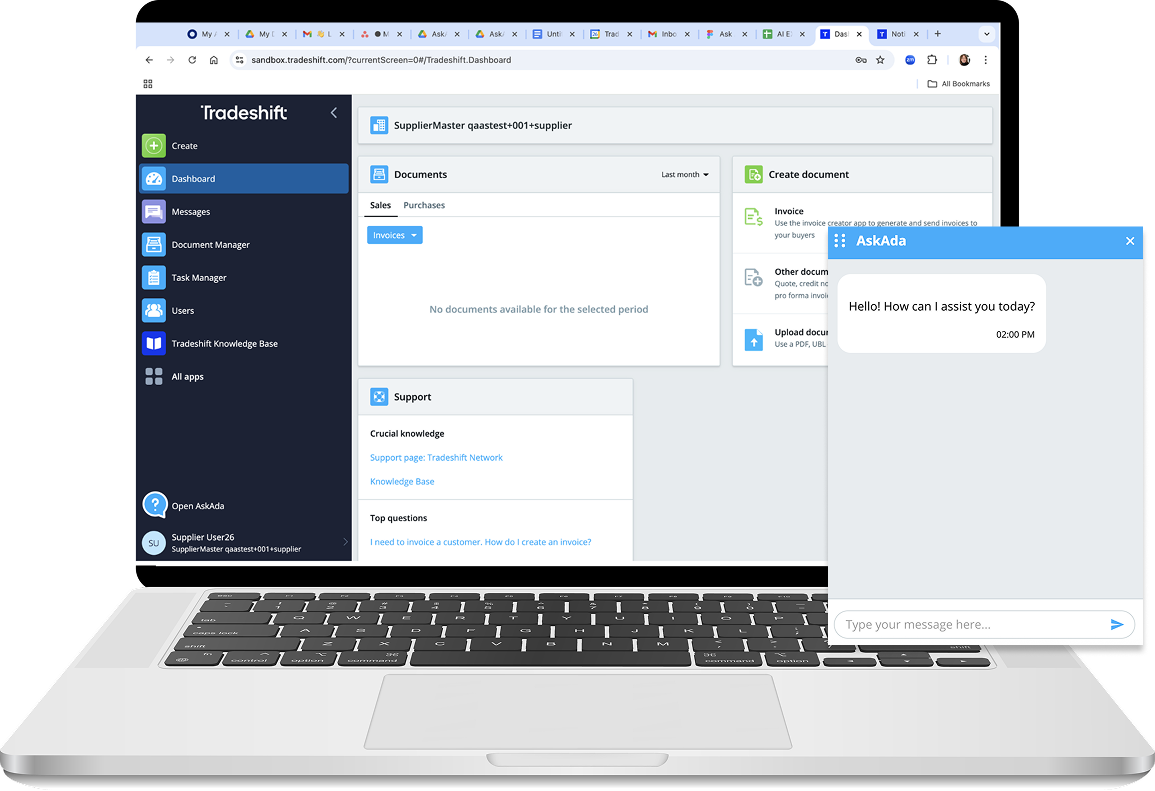
Task: Open the Dashboard sidebar item
Action: coord(244,178)
